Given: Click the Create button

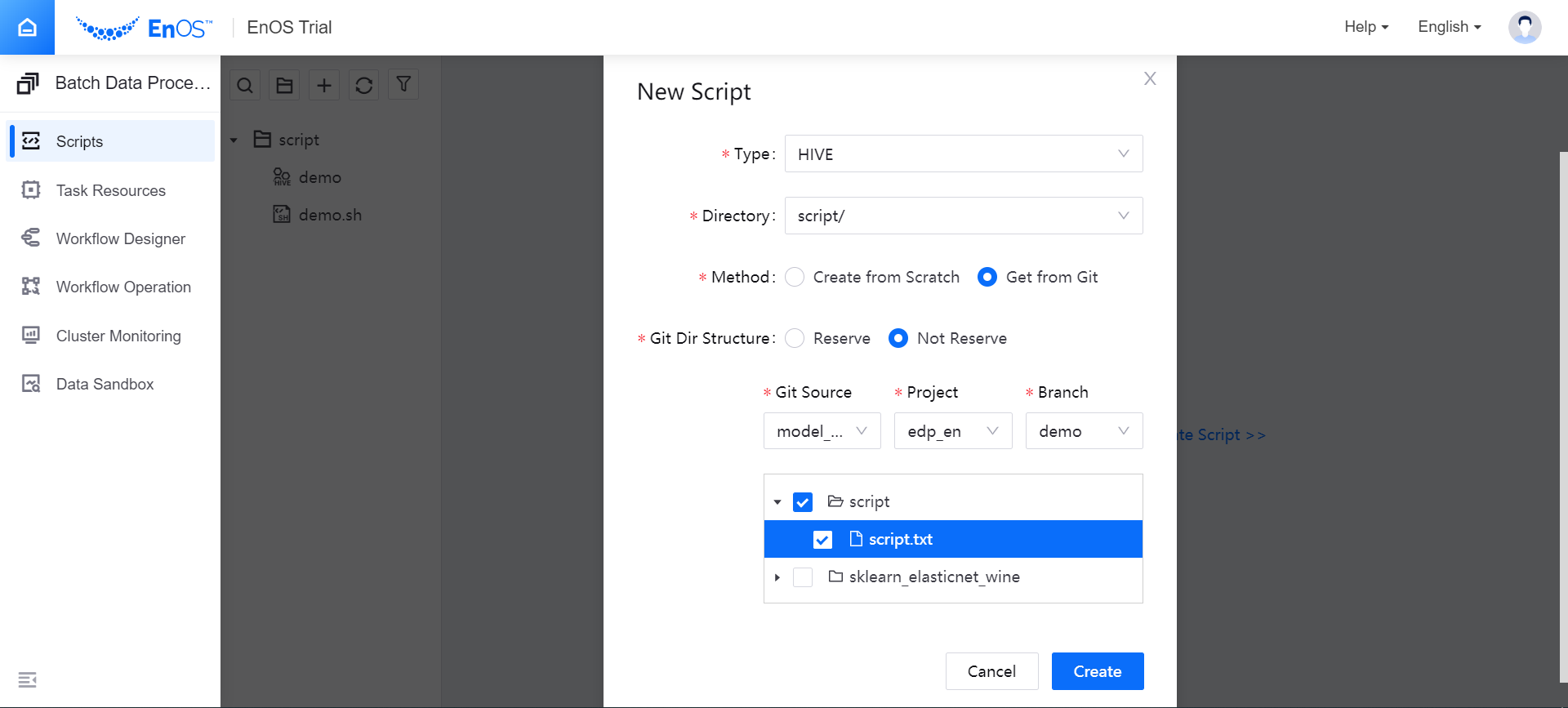Looking at the screenshot, I should coord(1097,671).
